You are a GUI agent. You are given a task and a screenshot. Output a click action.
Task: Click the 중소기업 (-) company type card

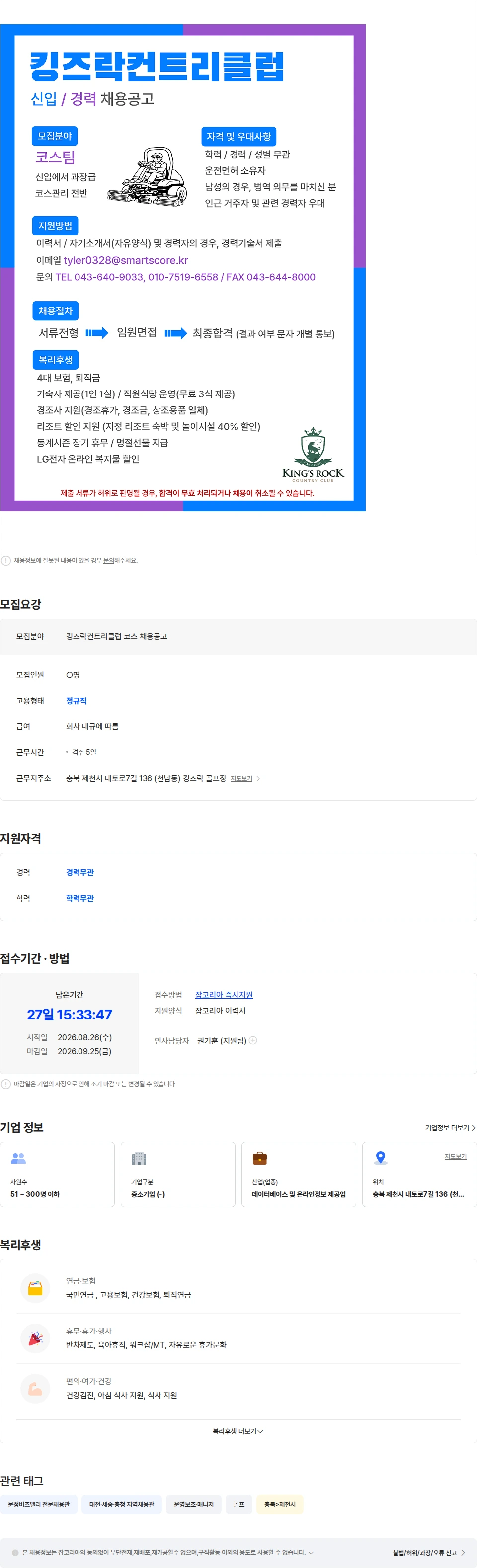click(x=178, y=1174)
